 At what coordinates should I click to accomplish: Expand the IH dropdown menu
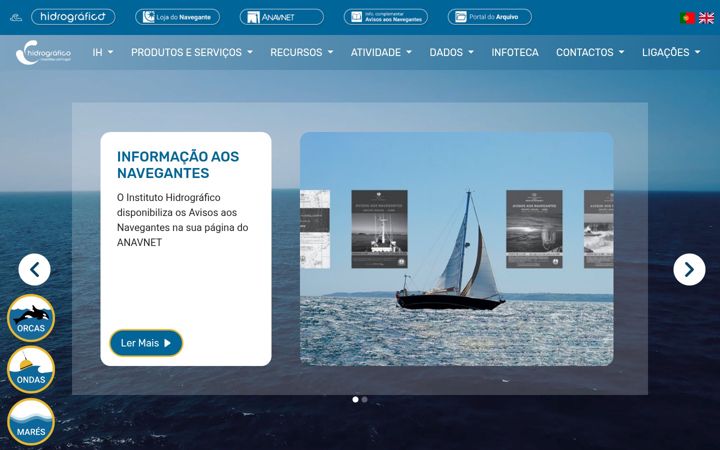(x=102, y=52)
